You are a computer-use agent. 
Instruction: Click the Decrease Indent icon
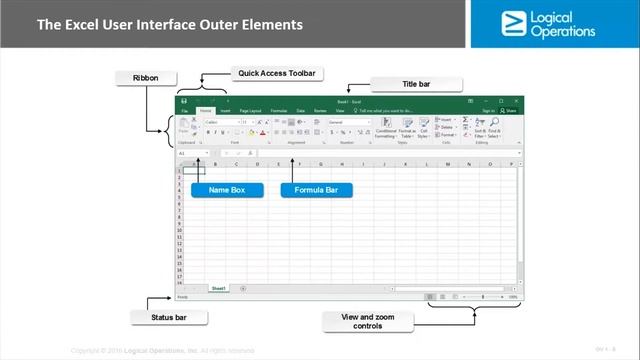pos(299,132)
